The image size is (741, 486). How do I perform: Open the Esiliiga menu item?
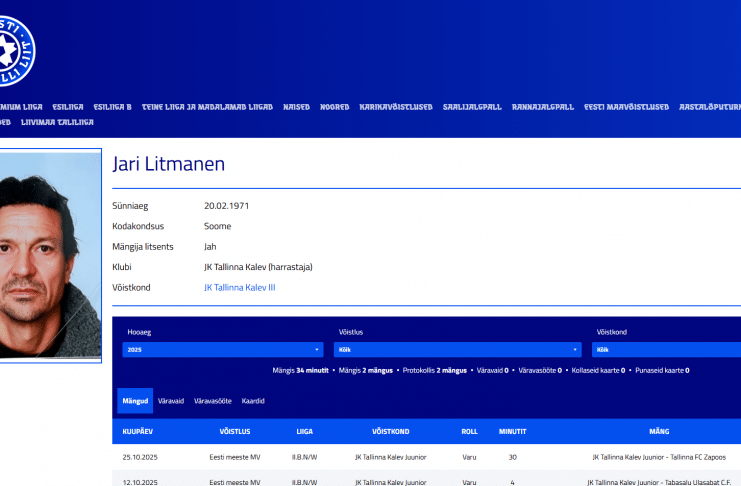tap(68, 106)
